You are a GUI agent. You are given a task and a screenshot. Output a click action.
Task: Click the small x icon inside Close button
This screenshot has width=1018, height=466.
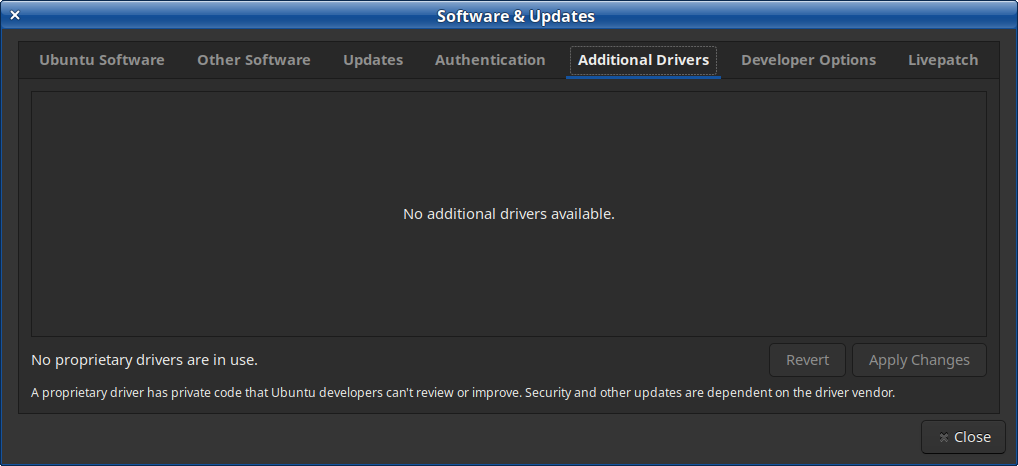click(x=943, y=438)
